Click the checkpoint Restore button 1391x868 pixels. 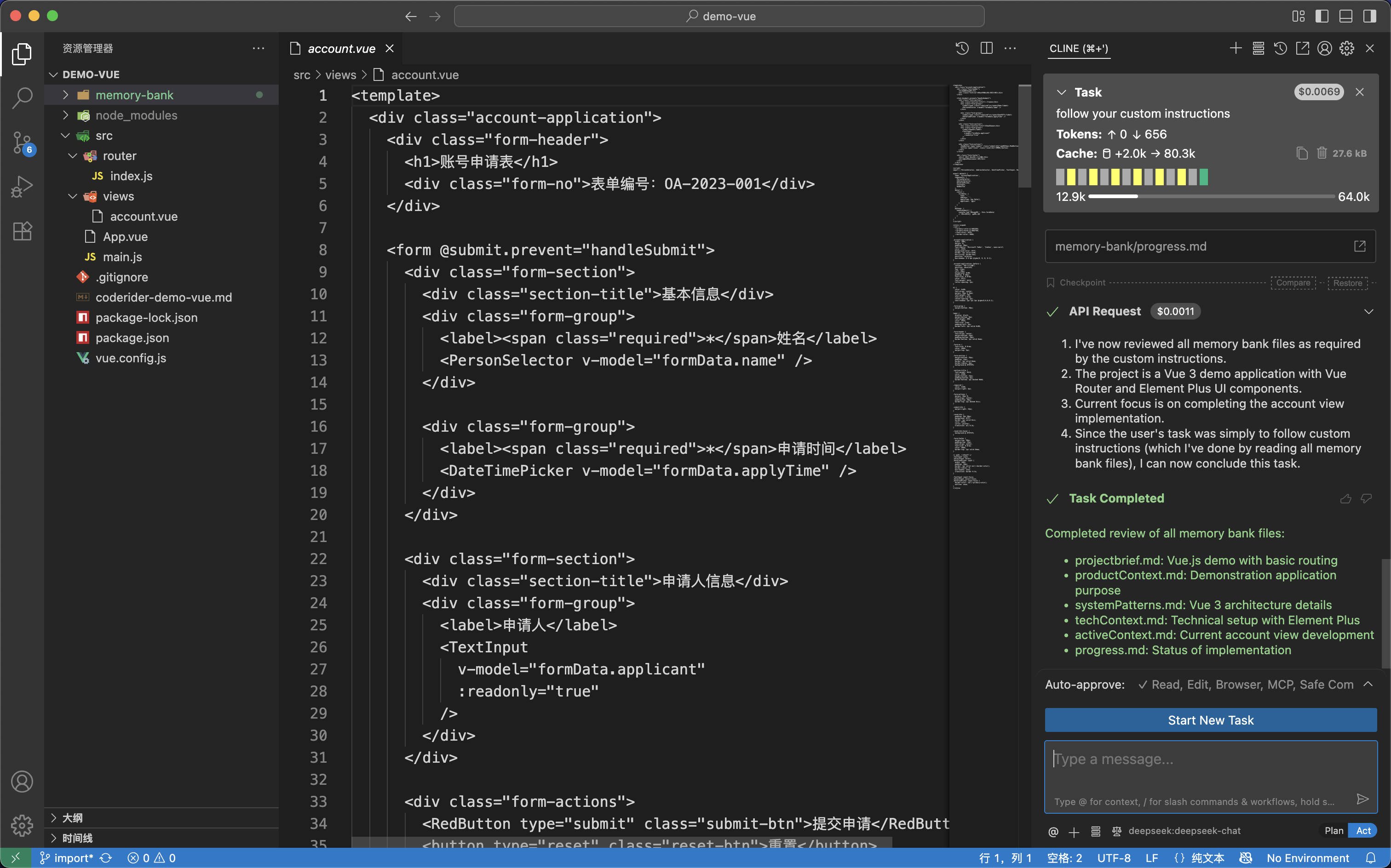1347,283
